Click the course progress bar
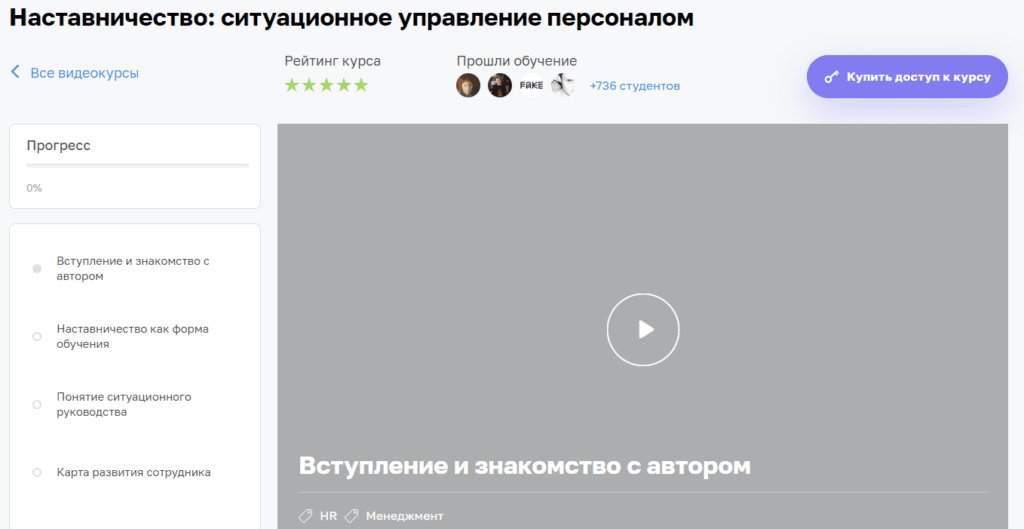 tap(137, 165)
